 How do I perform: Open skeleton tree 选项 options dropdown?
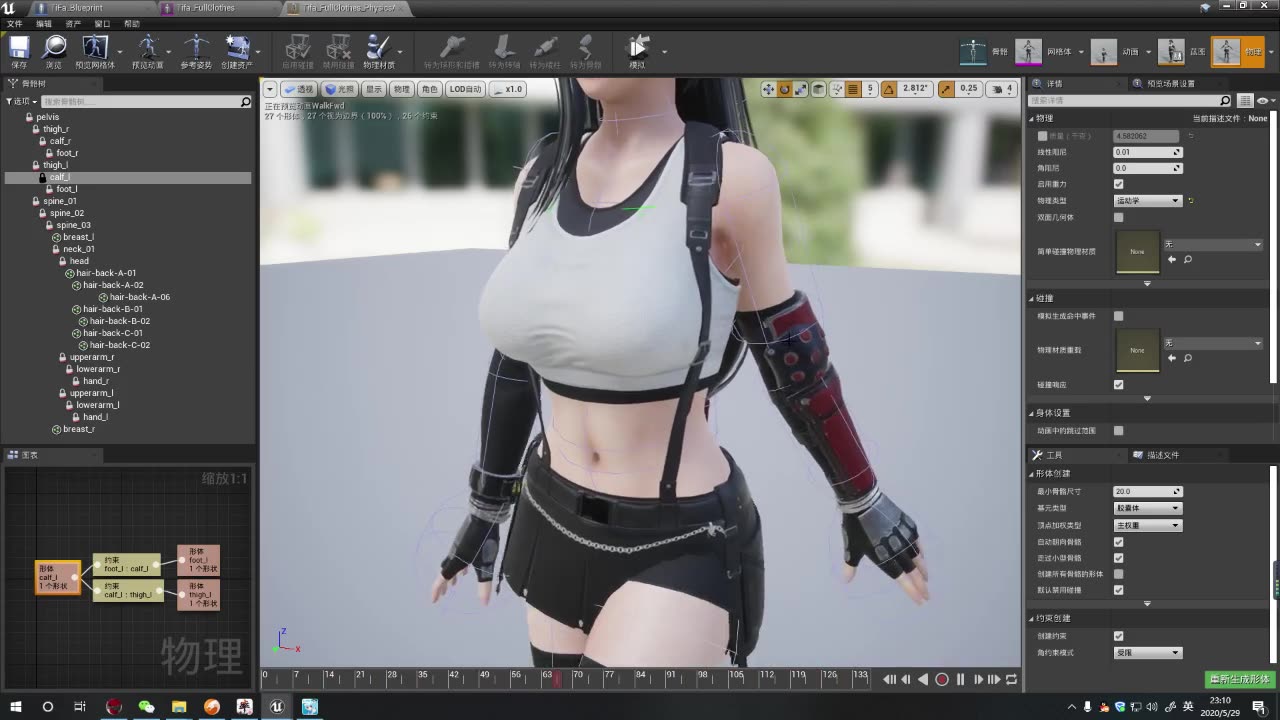21,101
